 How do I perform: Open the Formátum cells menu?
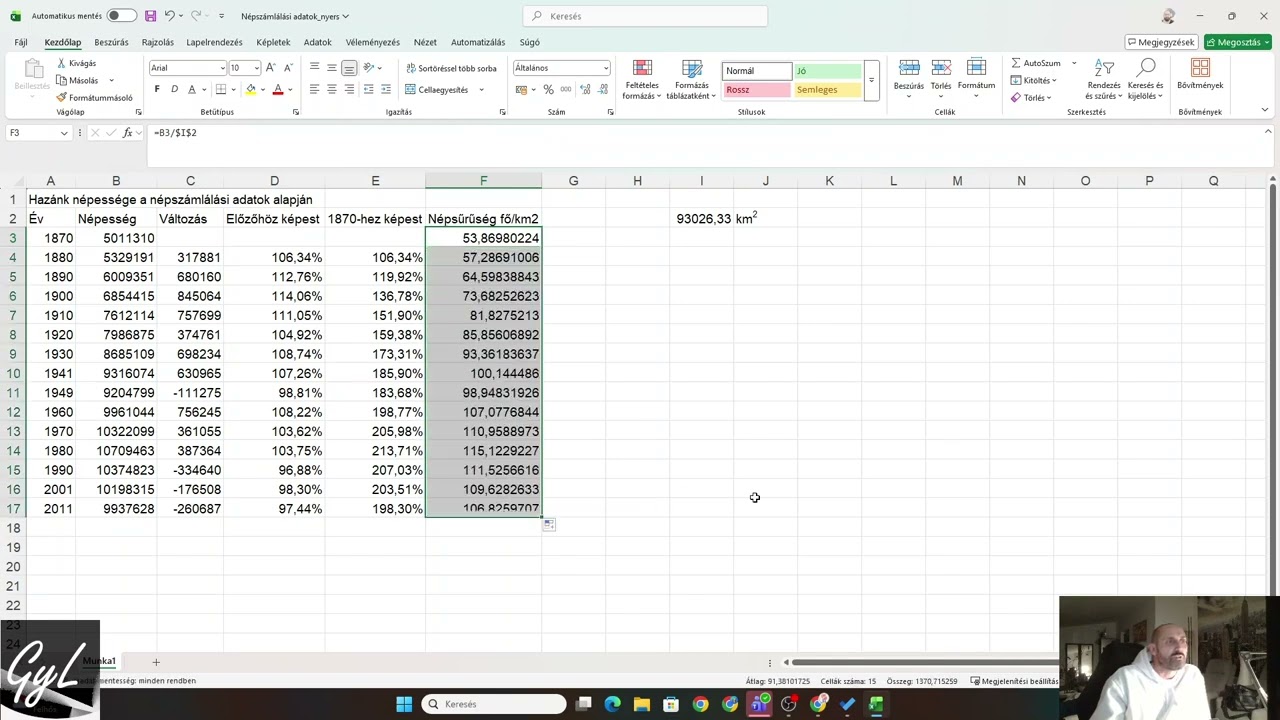click(x=976, y=78)
